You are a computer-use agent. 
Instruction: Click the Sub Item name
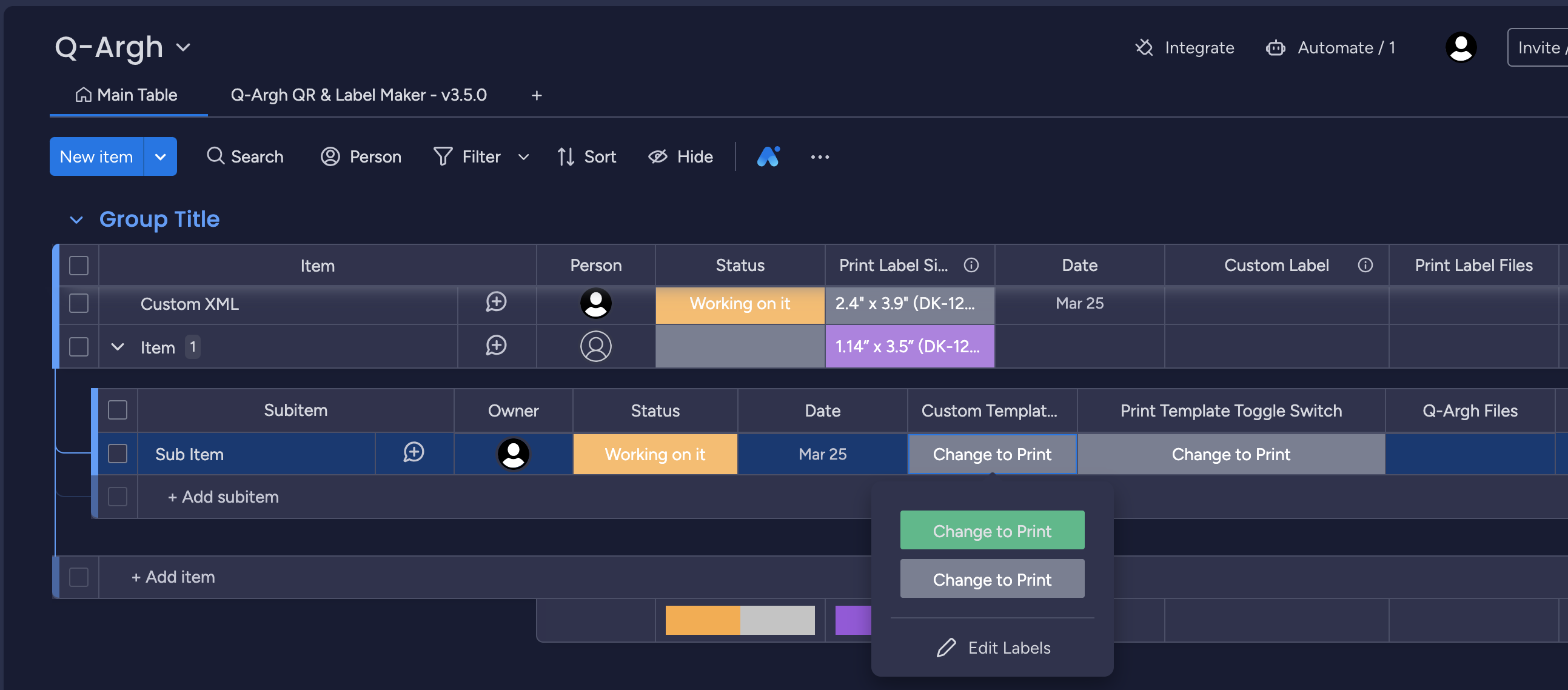pyautogui.click(x=189, y=454)
